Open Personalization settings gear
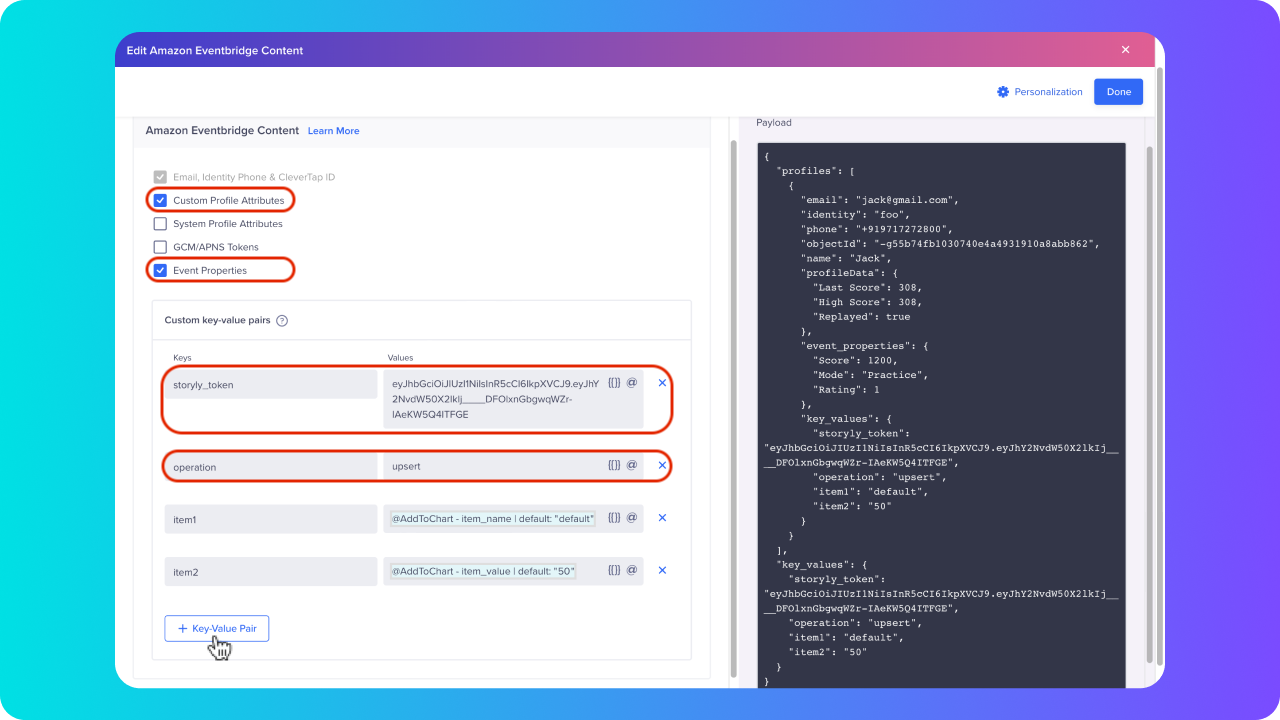Image resolution: width=1280 pixels, height=720 pixels. (x=1003, y=92)
